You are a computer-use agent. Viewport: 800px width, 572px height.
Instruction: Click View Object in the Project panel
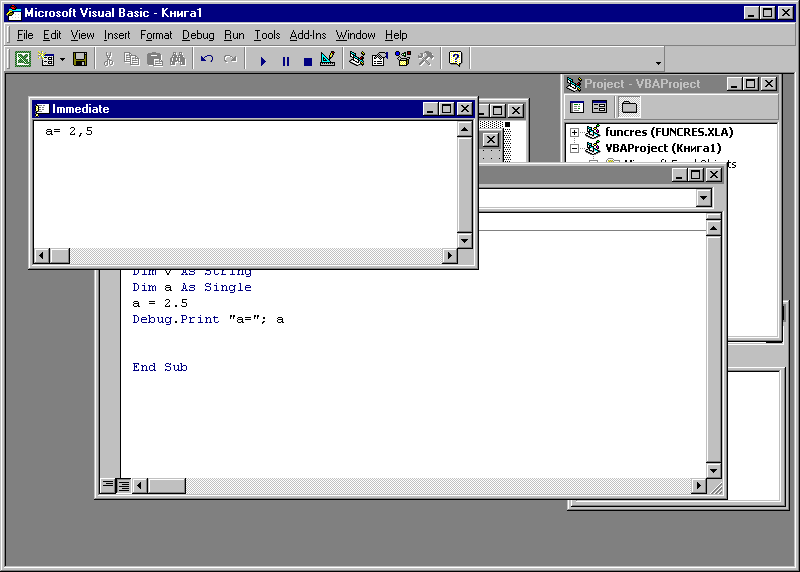click(x=599, y=107)
